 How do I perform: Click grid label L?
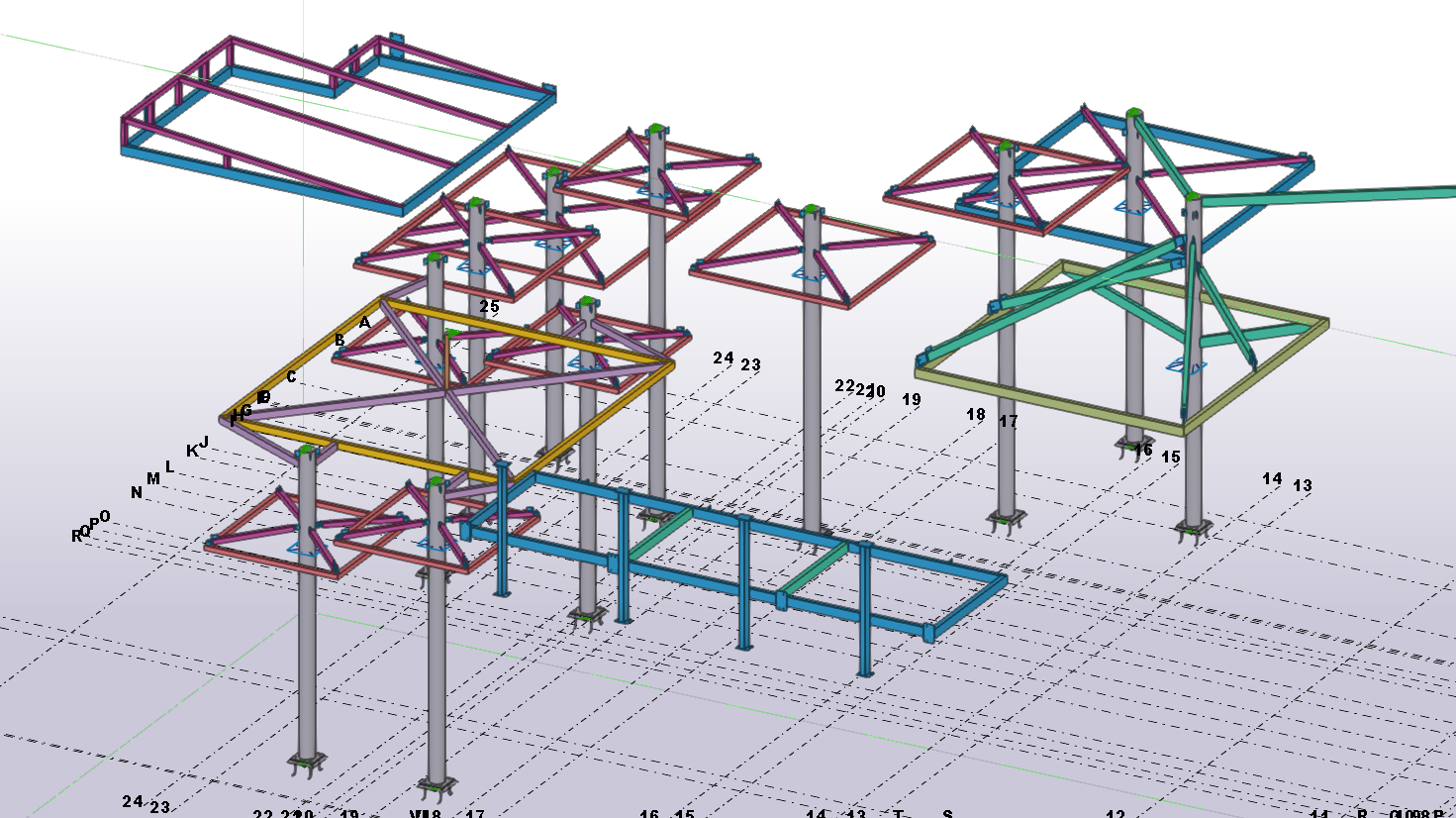click(x=169, y=467)
